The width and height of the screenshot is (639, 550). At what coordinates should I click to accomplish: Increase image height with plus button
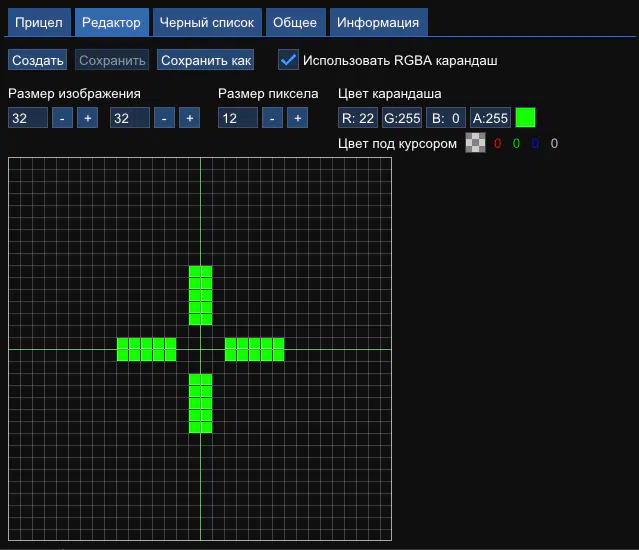[189, 118]
